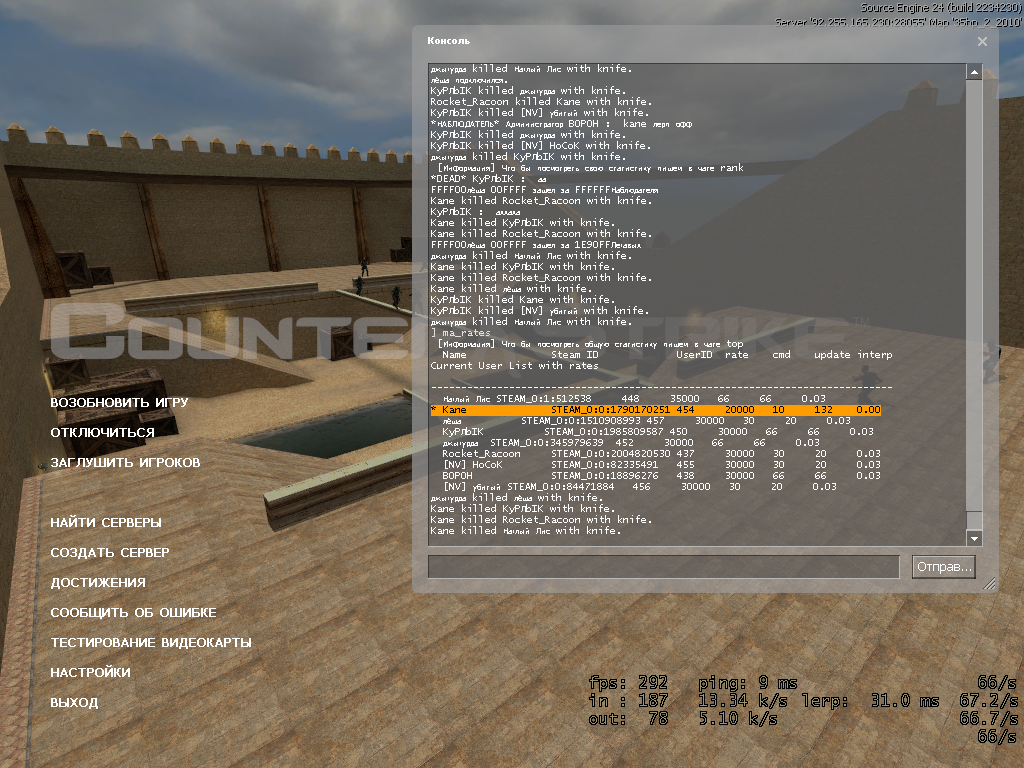The height and width of the screenshot is (768, 1024).
Task: Click the lerp: 31.0 ms readout
Action: pyautogui.click(x=870, y=701)
